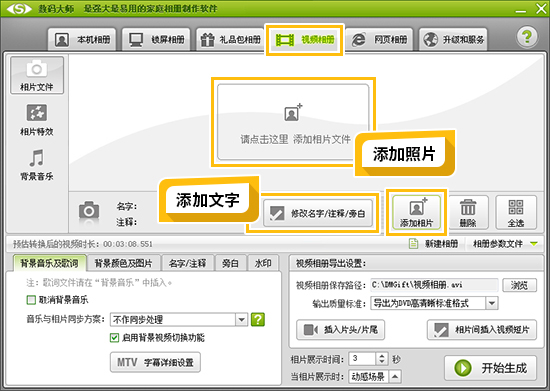This screenshot has width=550, height=391.
Task: Switch to the 视频相册 tab
Action: coord(304,40)
